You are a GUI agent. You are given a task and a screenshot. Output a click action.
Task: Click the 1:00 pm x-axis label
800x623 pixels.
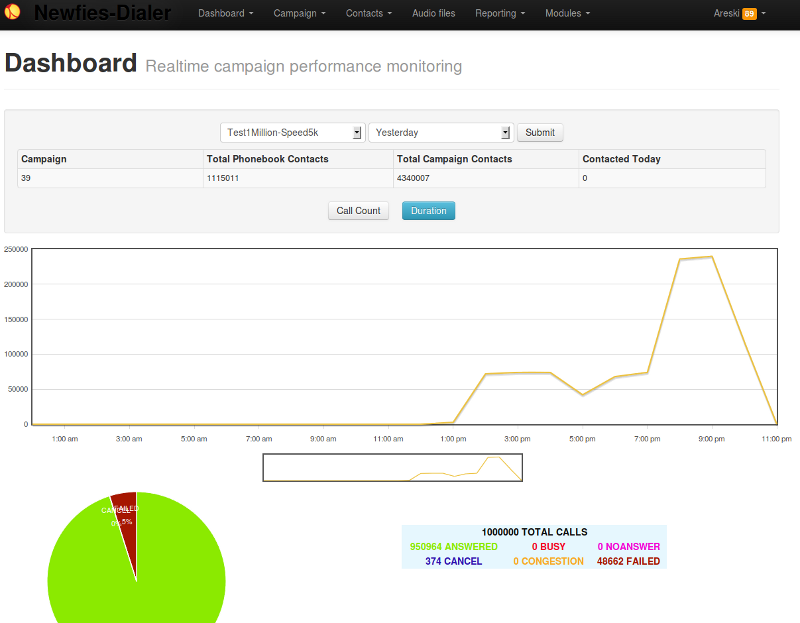[453, 439]
